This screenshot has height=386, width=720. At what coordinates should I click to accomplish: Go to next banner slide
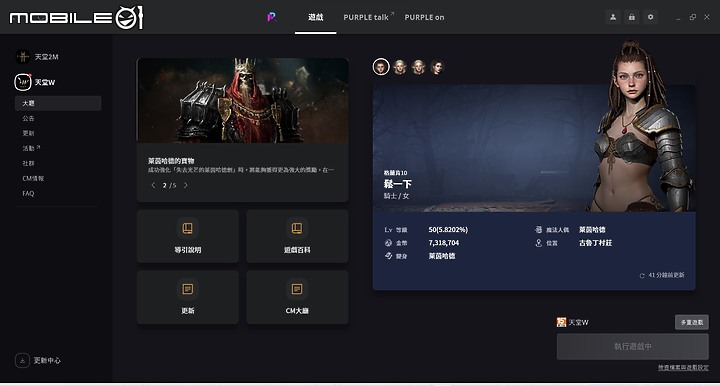point(186,185)
